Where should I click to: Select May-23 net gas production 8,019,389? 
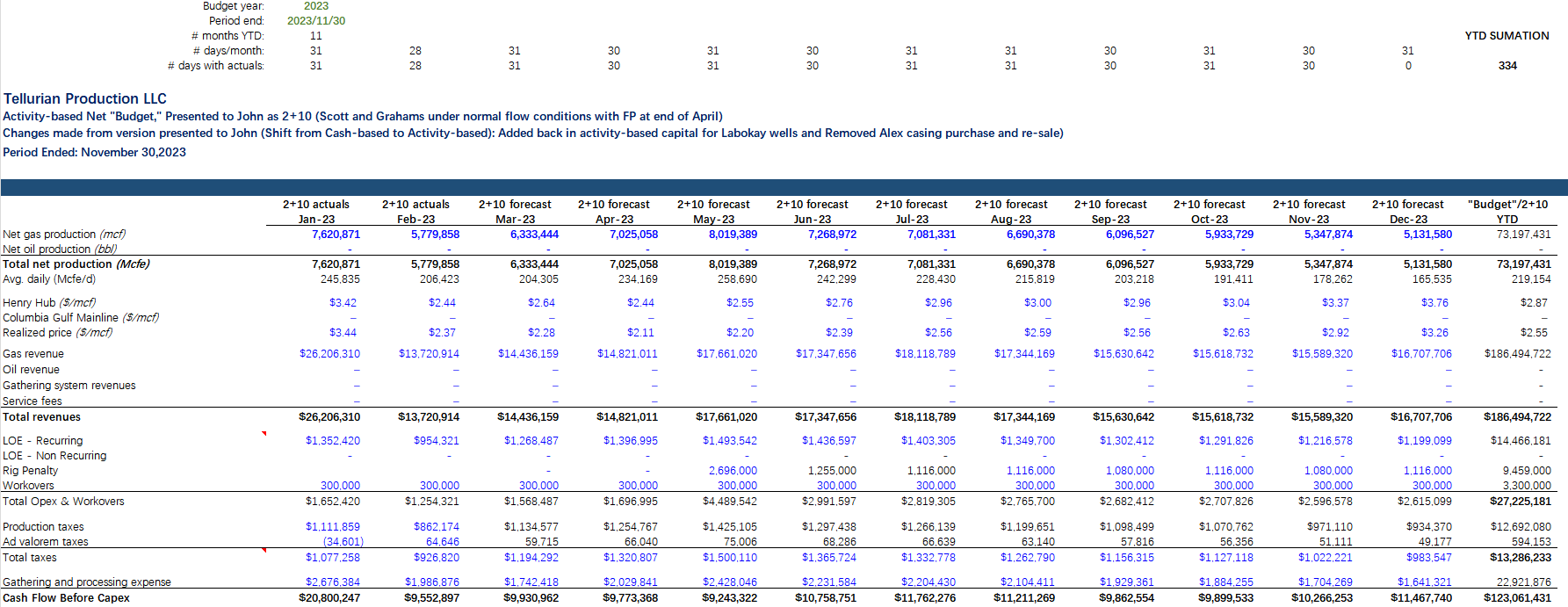733,235
